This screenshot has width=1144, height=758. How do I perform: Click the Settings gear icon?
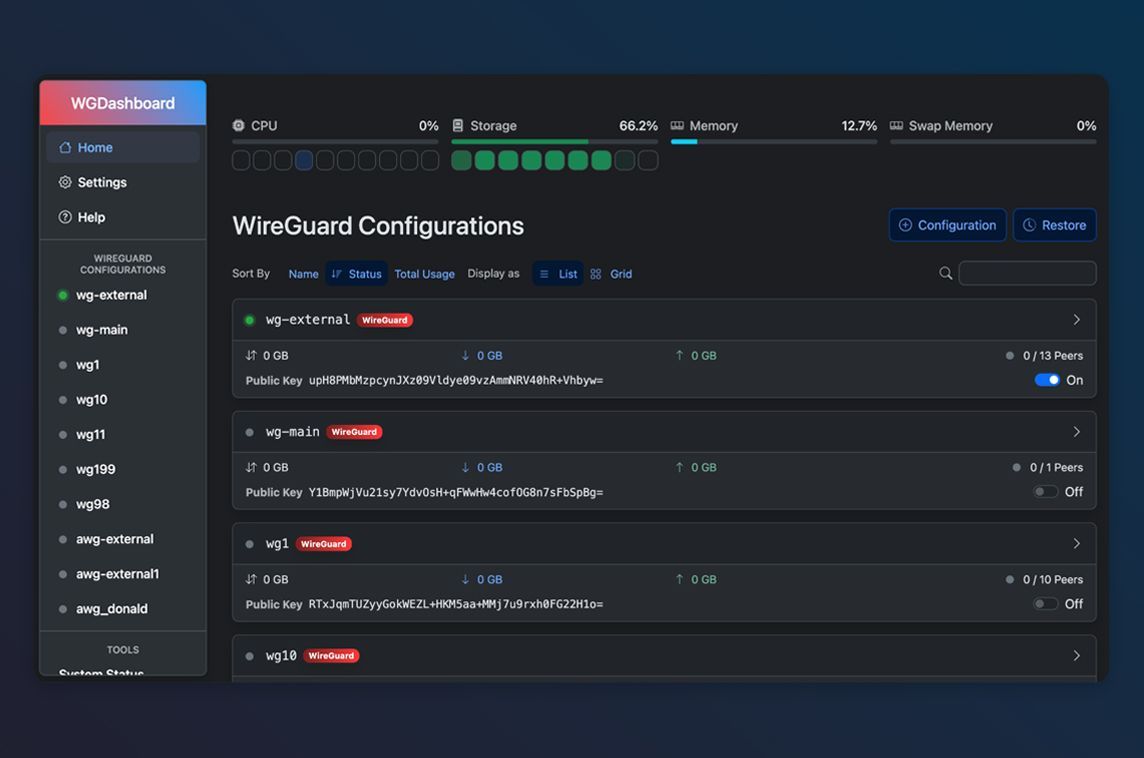[x=65, y=182]
